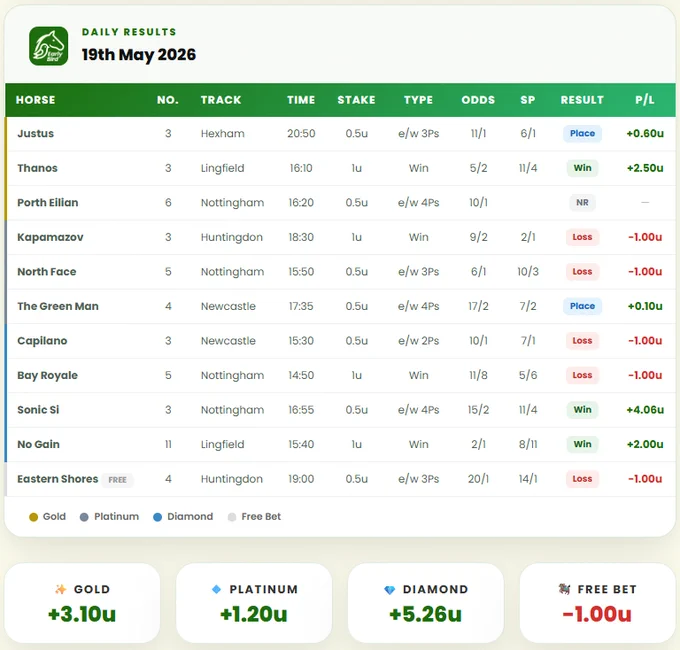Click the number 11 for No Gain
Image resolution: width=680 pixels, height=650 pixels.
tap(168, 444)
